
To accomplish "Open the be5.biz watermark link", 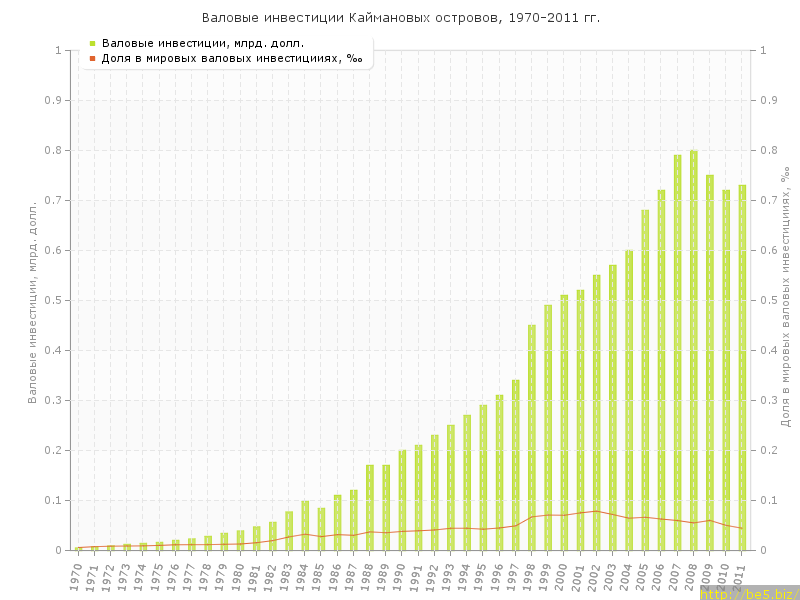I will pyautogui.click(x=748, y=593).
